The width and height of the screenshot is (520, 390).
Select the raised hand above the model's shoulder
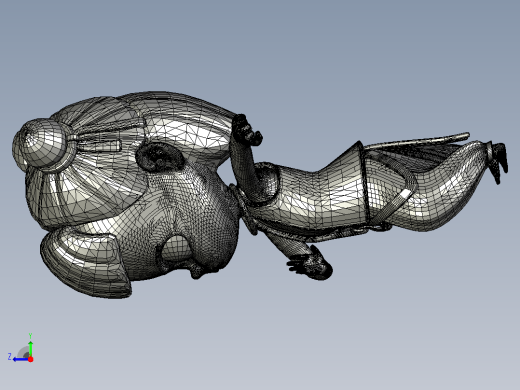[x=247, y=130]
